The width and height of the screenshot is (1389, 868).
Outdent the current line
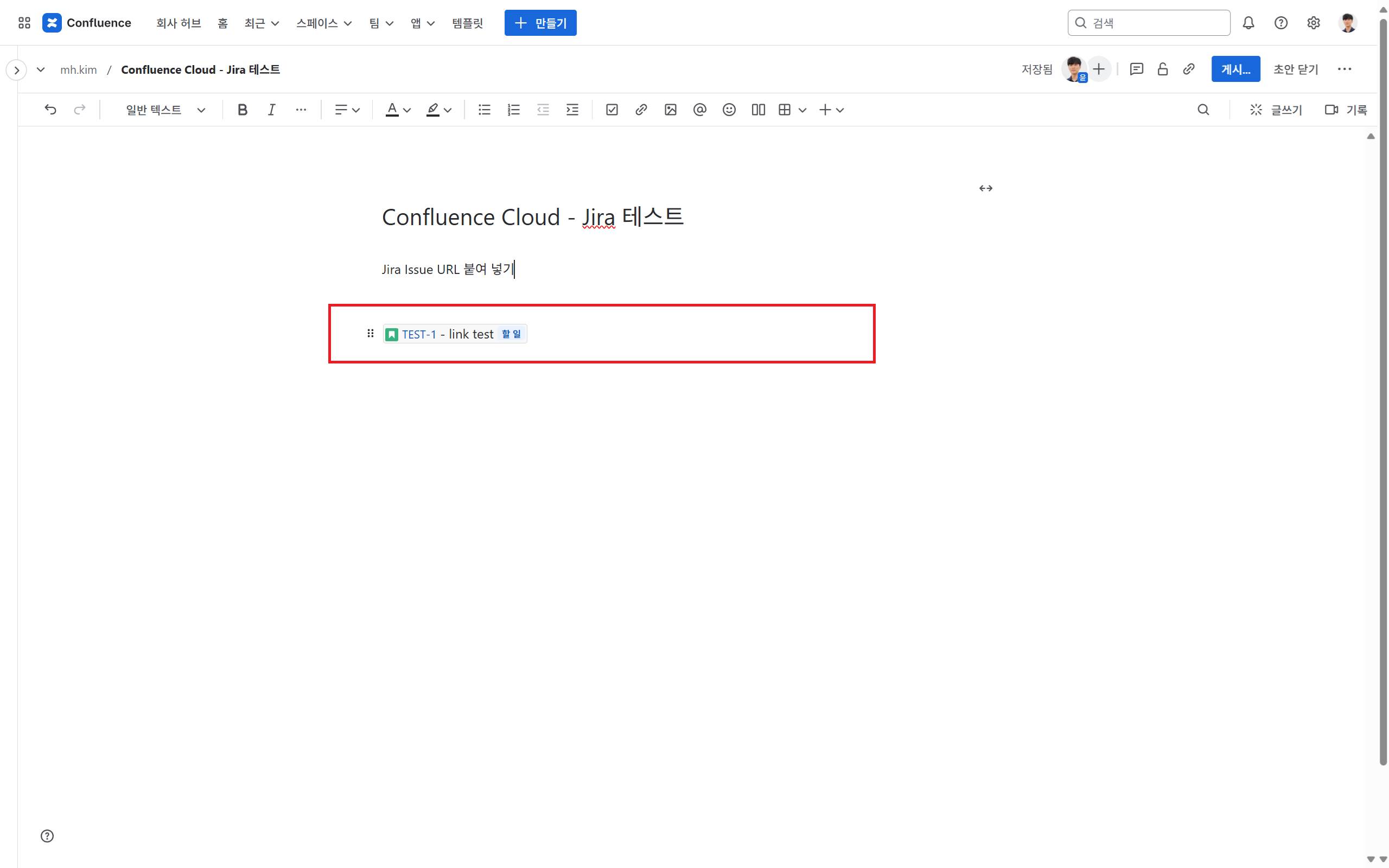(x=543, y=110)
